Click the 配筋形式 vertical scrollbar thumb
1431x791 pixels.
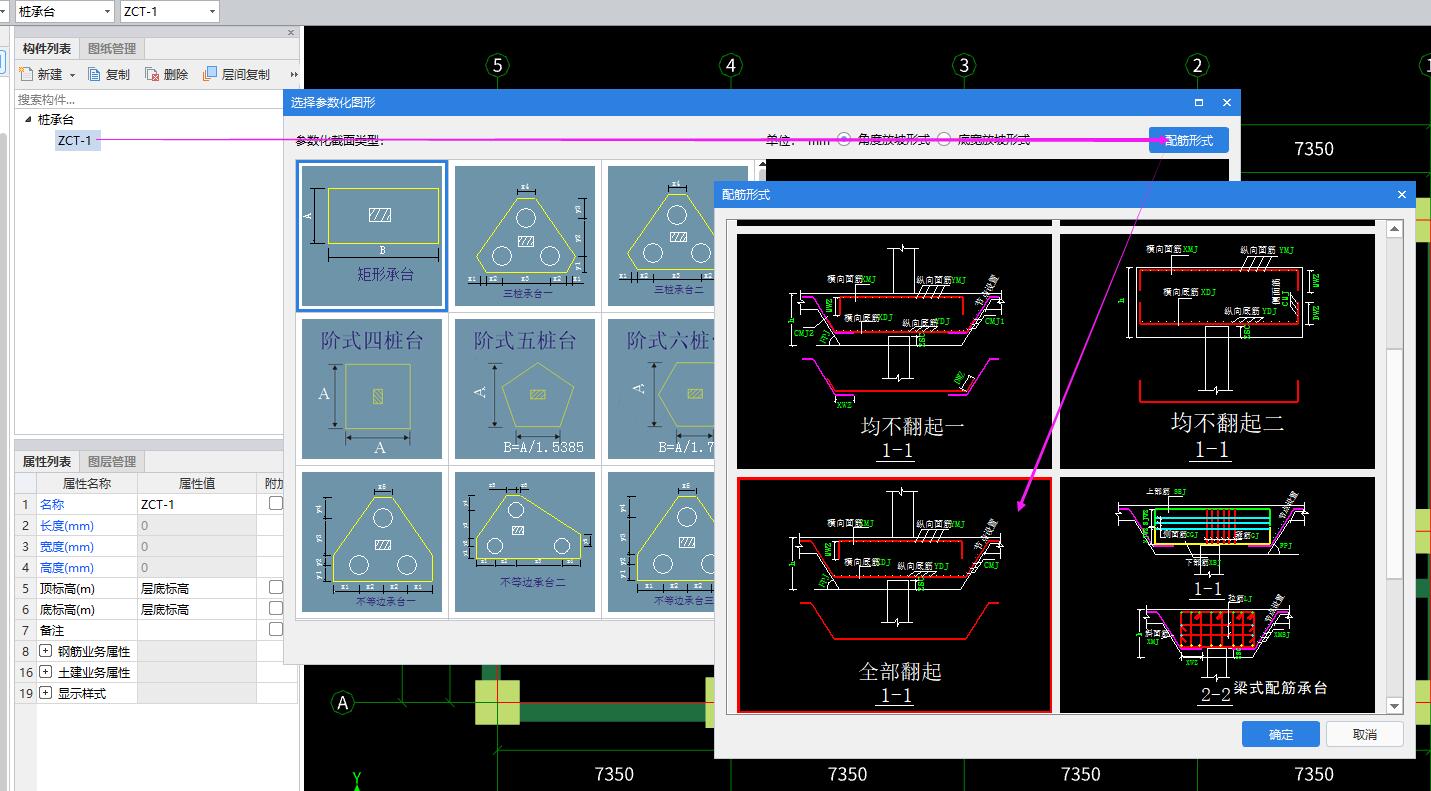coord(1395,462)
